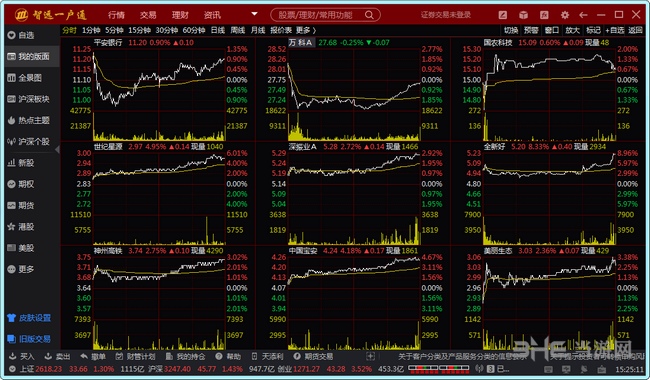Viewport: 650px width, 380px height.
Task: Click the 证券交易未登录 login status link
Action: pos(446,15)
